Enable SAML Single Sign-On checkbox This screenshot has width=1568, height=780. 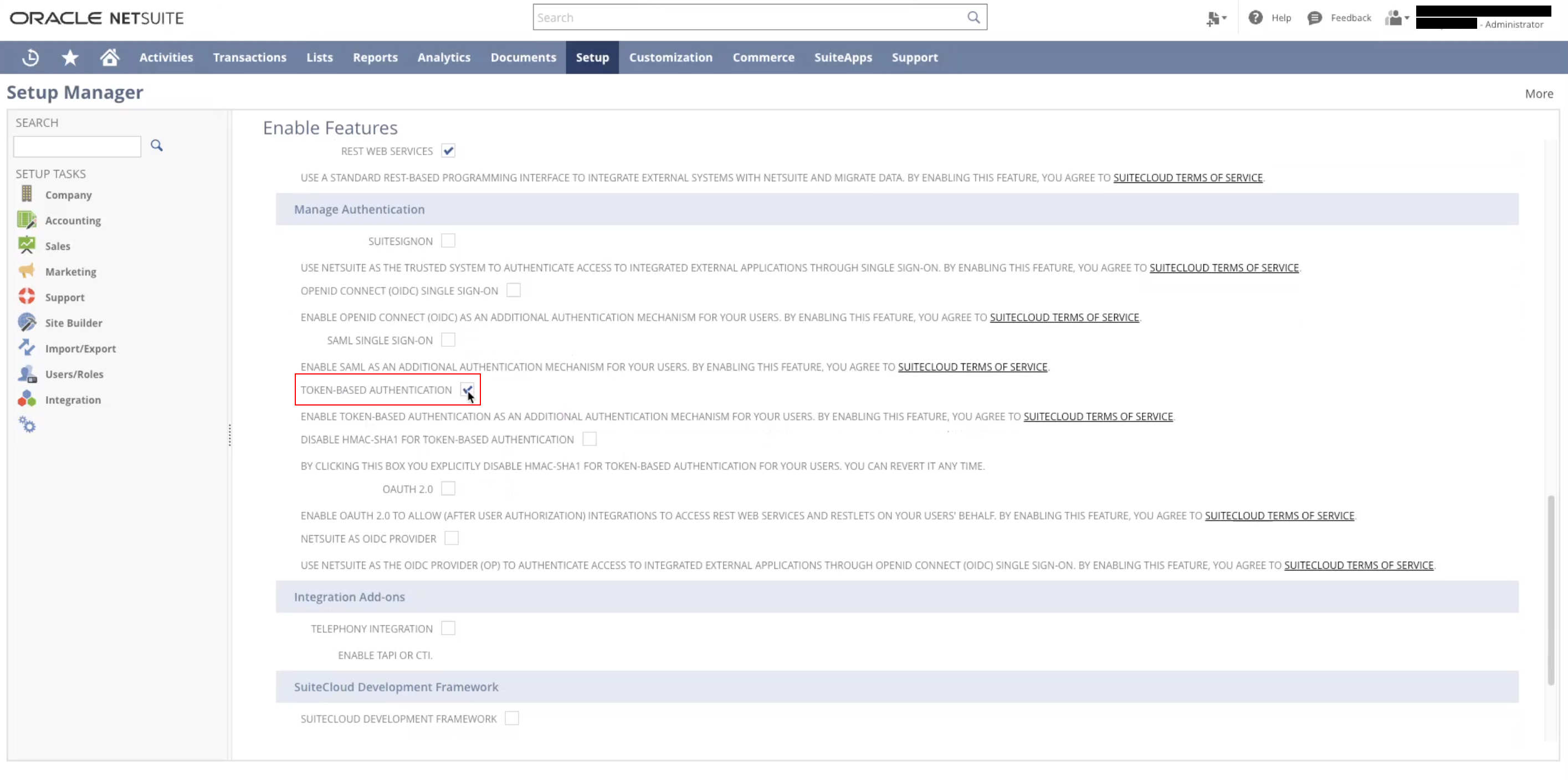click(x=448, y=340)
